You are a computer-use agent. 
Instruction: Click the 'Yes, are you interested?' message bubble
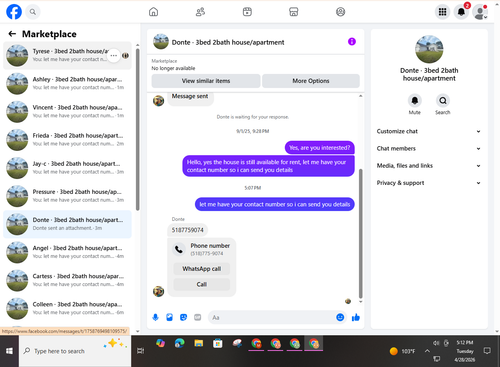[319, 148]
